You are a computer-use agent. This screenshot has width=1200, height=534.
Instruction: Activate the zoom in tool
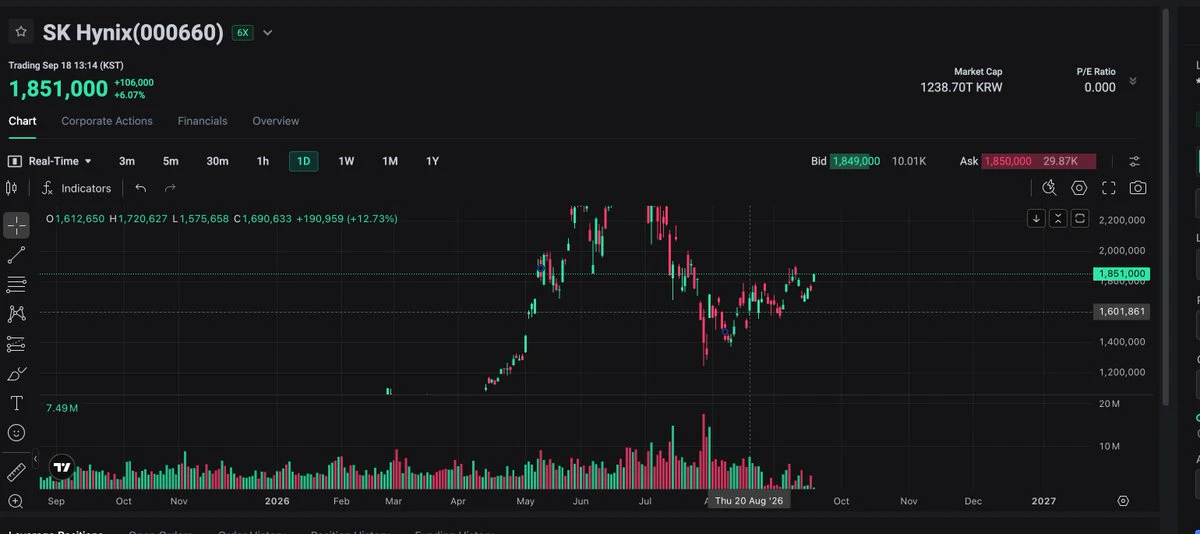(16, 501)
